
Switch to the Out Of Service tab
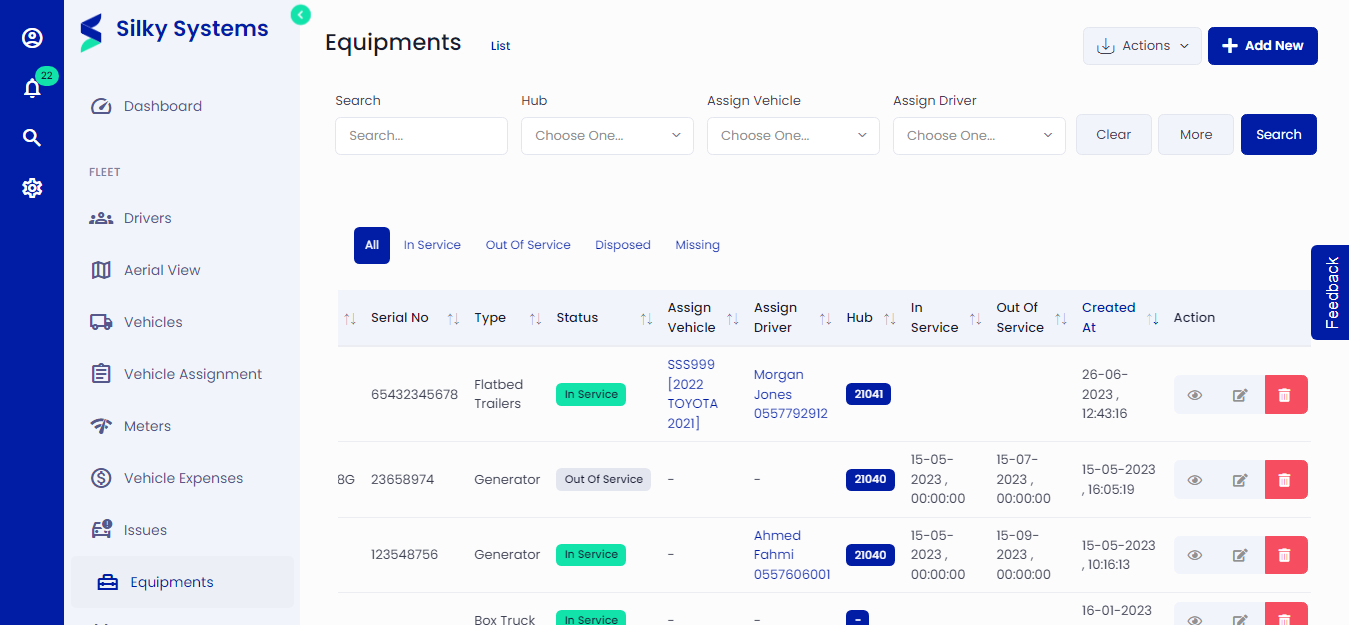click(x=528, y=245)
